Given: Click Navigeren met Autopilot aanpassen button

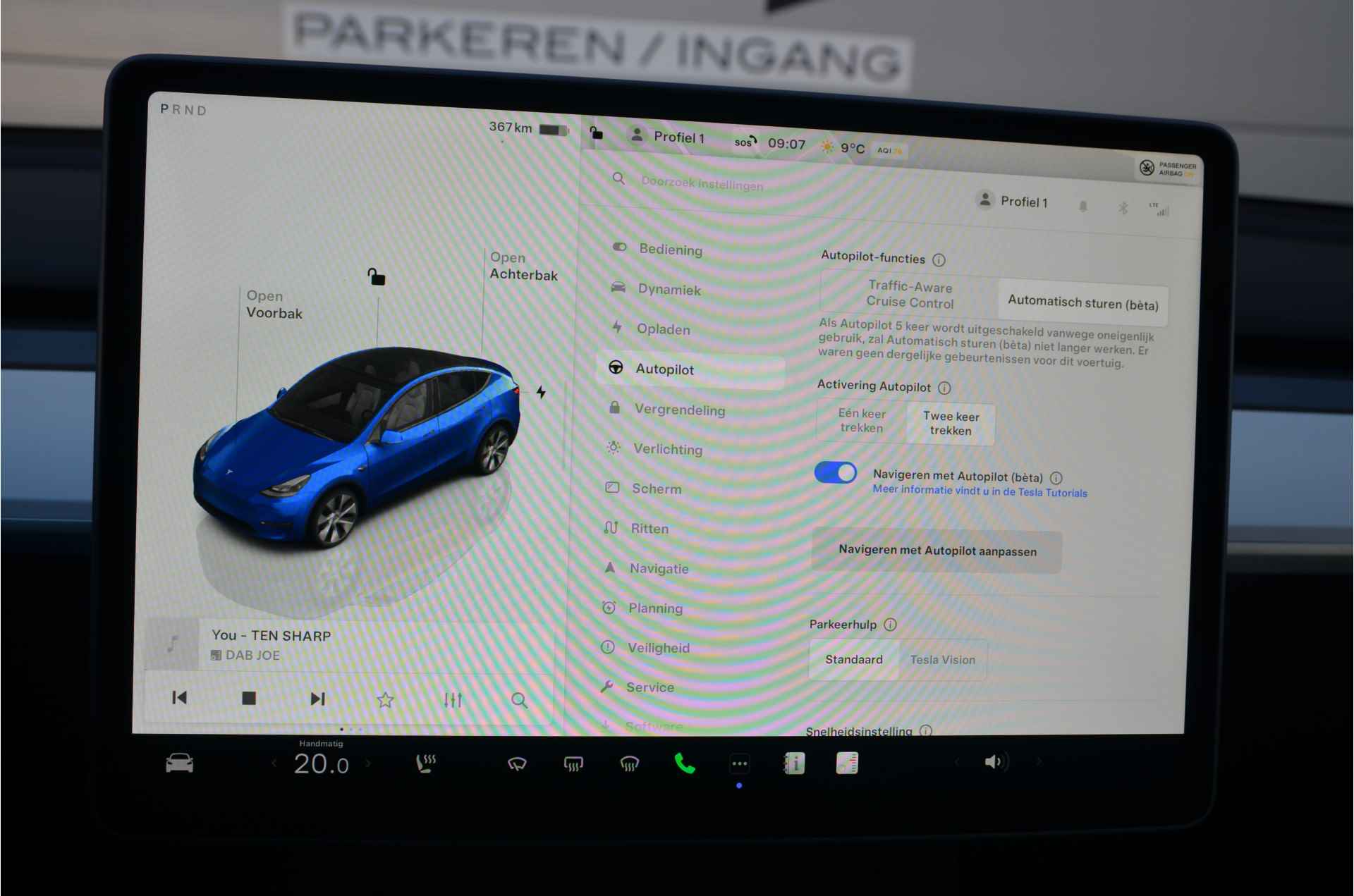Looking at the screenshot, I should tap(937, 551).
